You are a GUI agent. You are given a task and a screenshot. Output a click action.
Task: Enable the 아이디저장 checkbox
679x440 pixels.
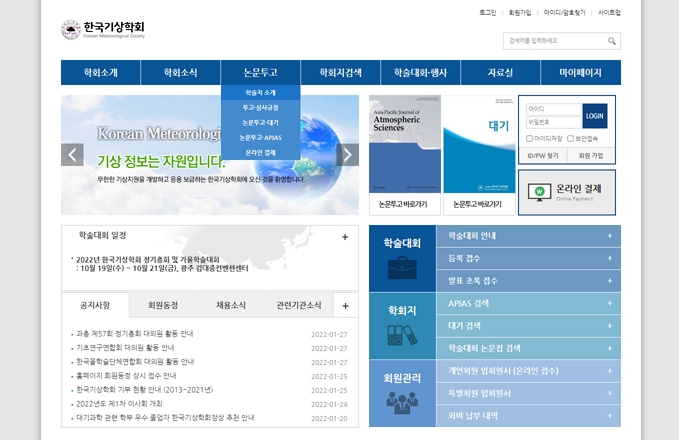pyautogui.click(x=531, y=139)
